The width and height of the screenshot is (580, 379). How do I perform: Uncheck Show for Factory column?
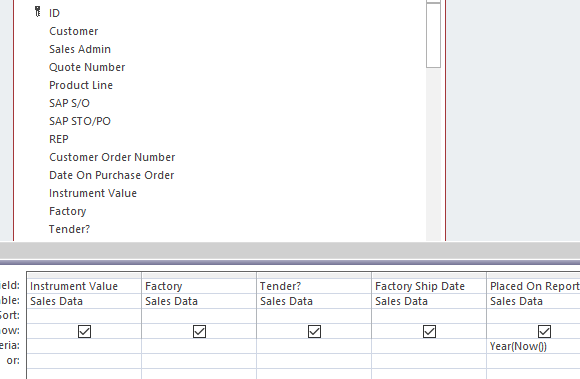(x=199, y=331)
